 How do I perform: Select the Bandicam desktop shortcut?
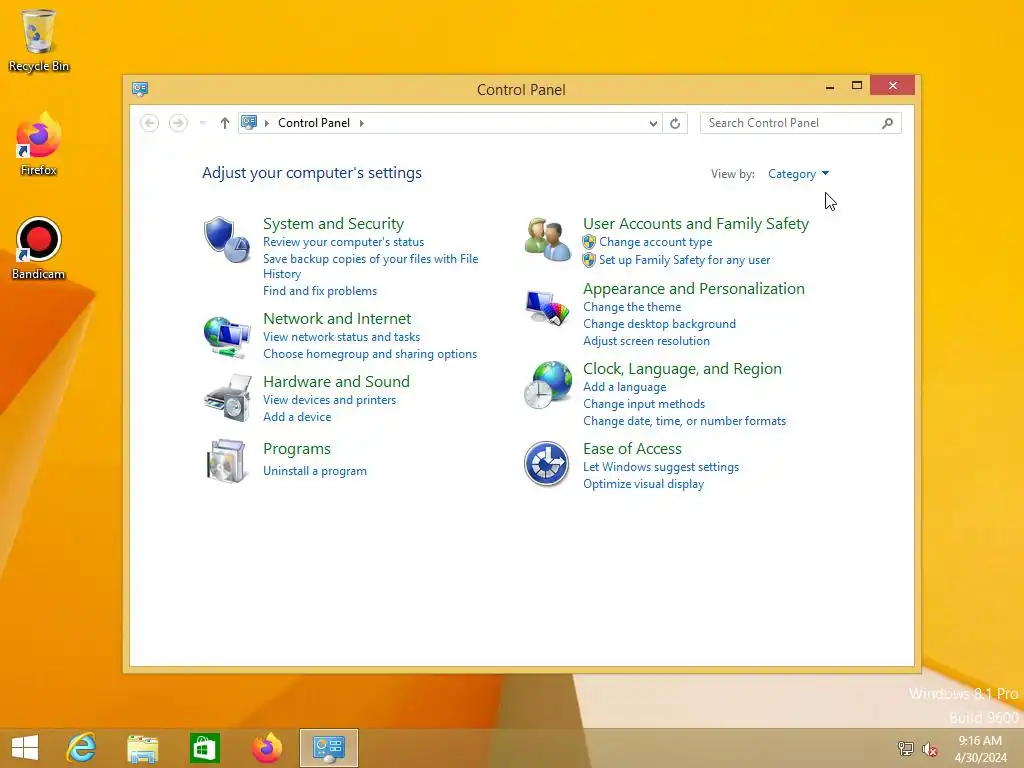[39, 249]
